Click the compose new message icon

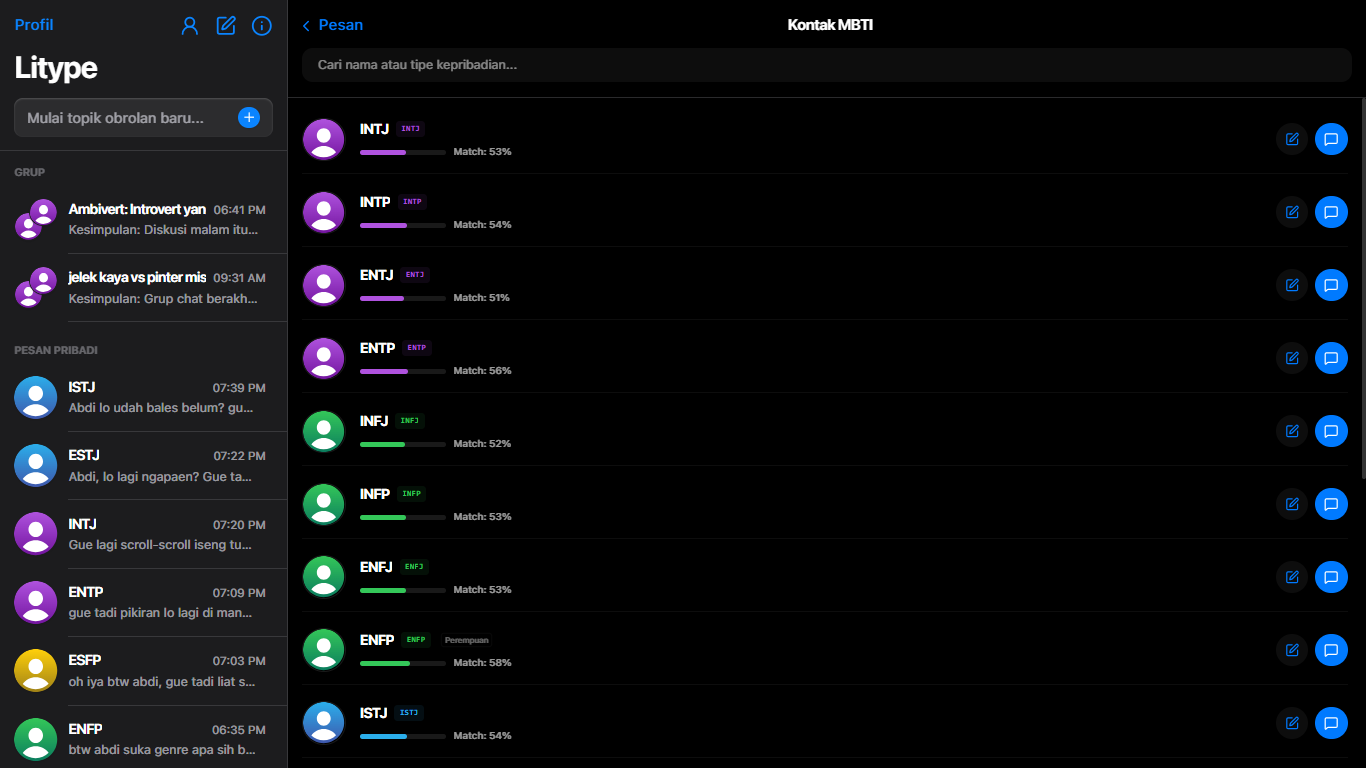coord(226,26)
